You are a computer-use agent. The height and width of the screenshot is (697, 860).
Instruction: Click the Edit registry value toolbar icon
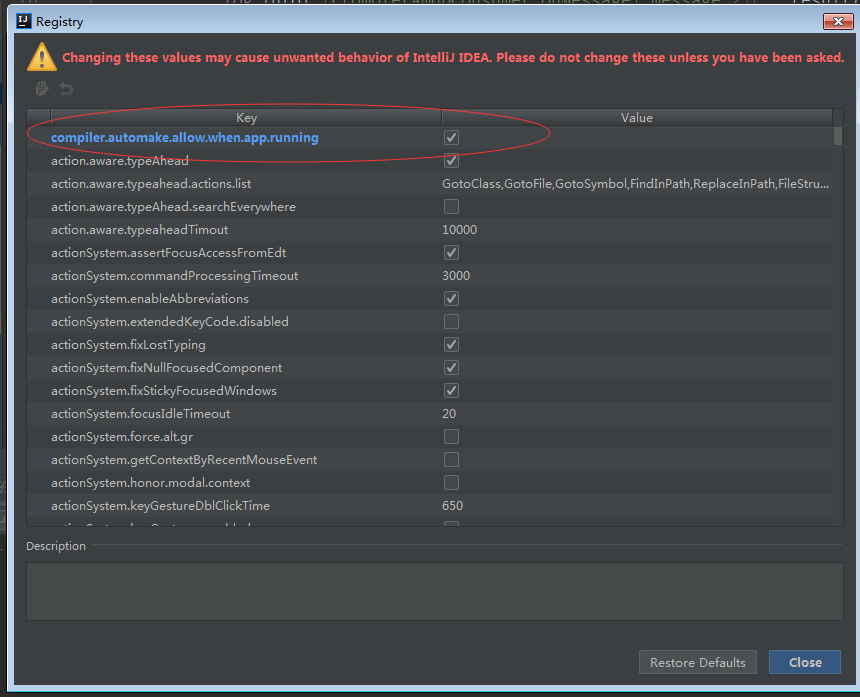pos(42,89)
